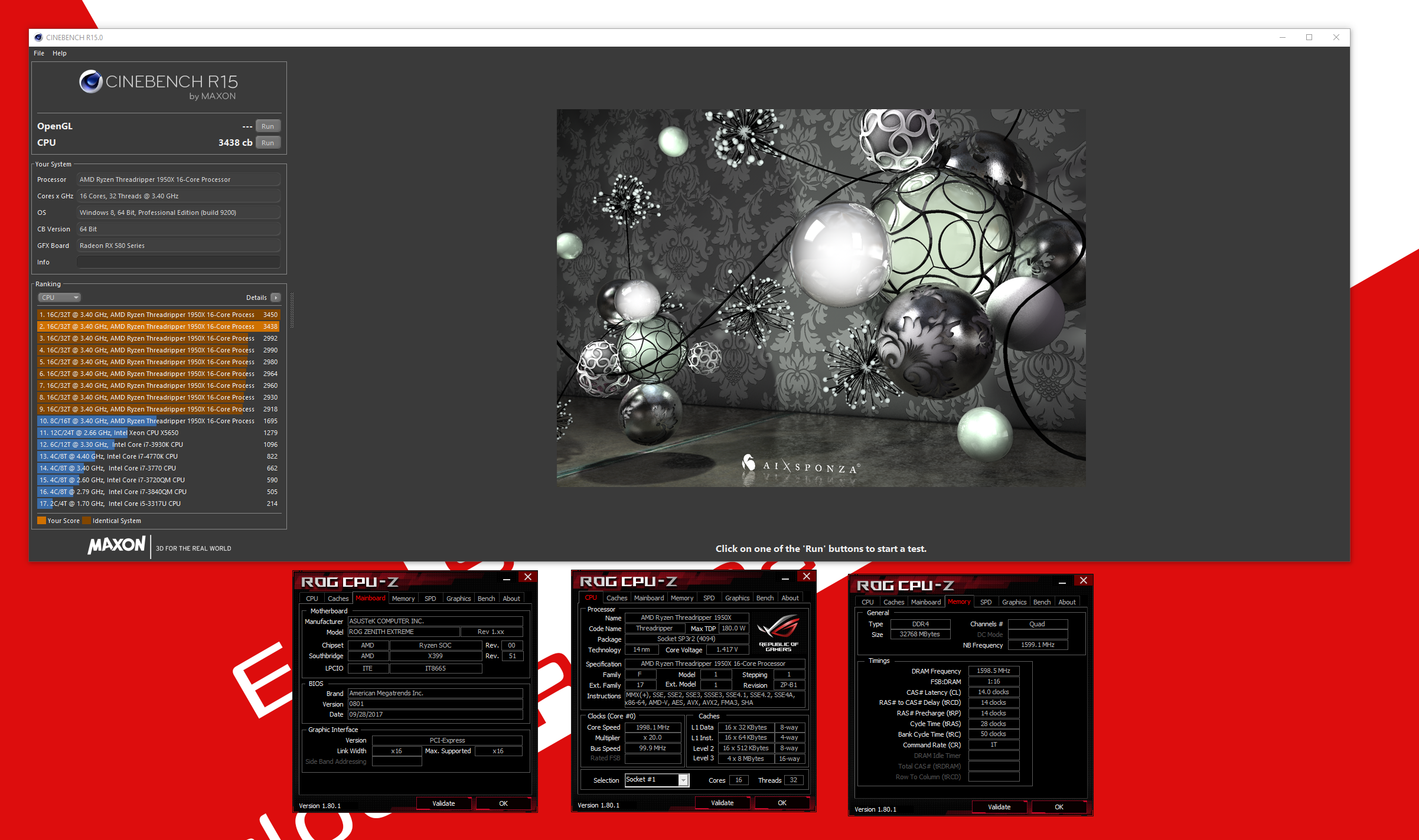Close the Cinebench window
This screenshot has width=1419, height=840.
pos(1336,37)
